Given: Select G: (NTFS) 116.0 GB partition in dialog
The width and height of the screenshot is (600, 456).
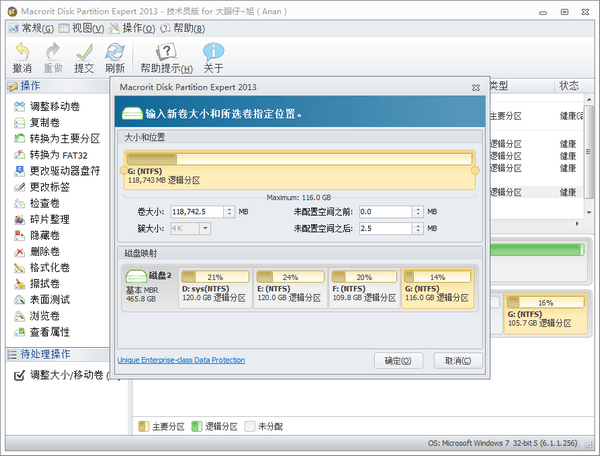Looking at the screenshot, I should tap(437, 288).
